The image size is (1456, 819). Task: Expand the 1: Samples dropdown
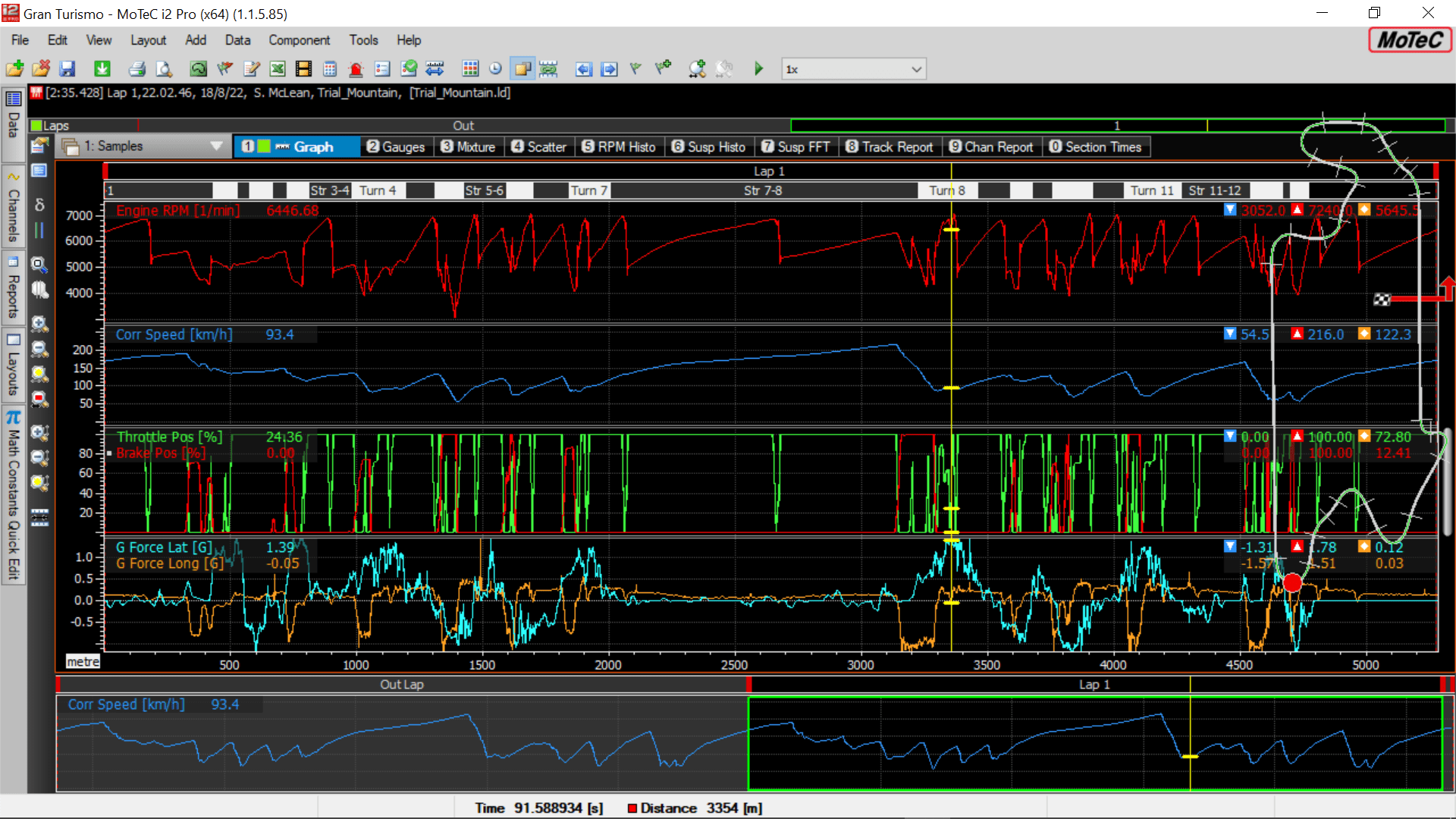(x=217, y=146)
